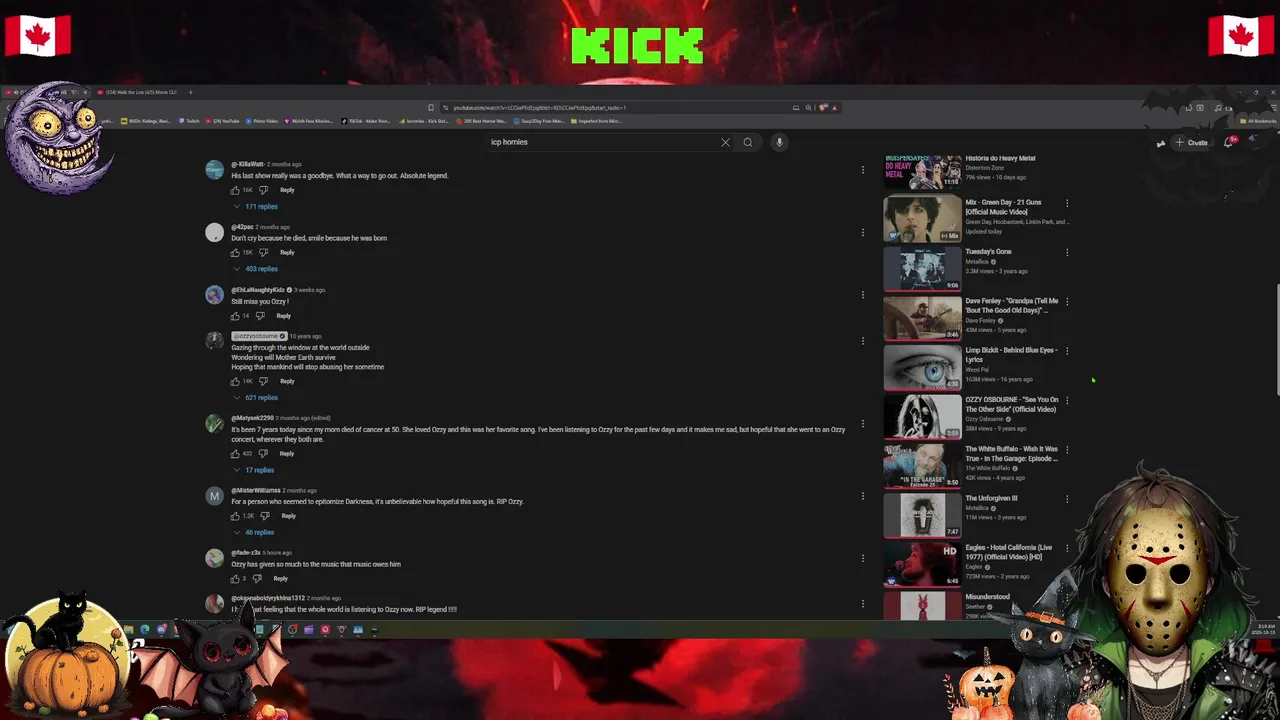This screenshot has width=1280, height=720.
Task: Like the comment by @KillaWatt
Action: [x=236, y=190]
